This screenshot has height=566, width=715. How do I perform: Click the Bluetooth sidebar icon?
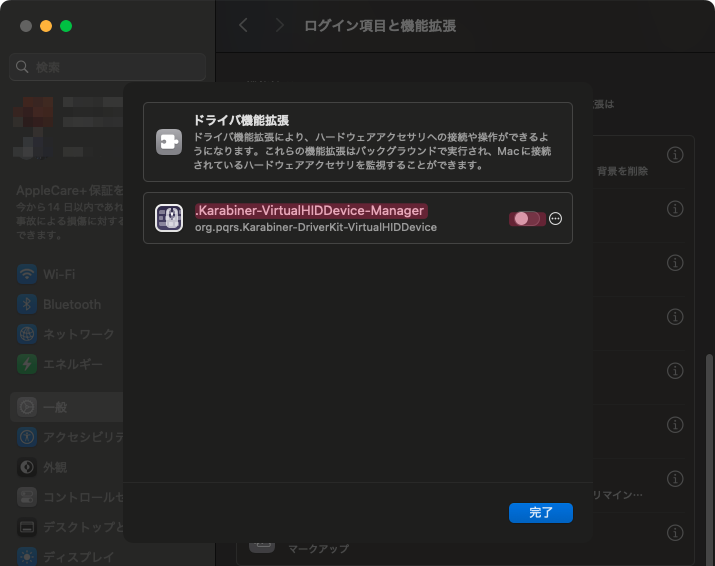tap(27, 304)
